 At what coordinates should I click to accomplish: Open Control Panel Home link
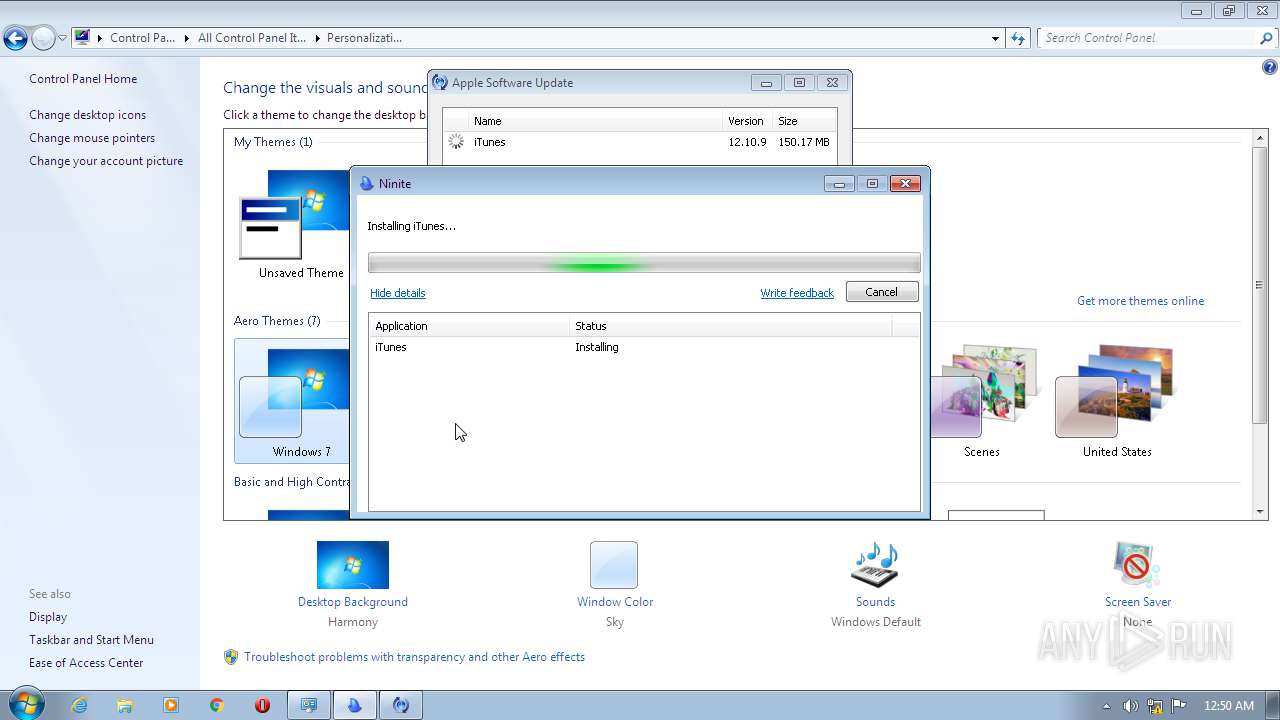[x=83, y=79]
